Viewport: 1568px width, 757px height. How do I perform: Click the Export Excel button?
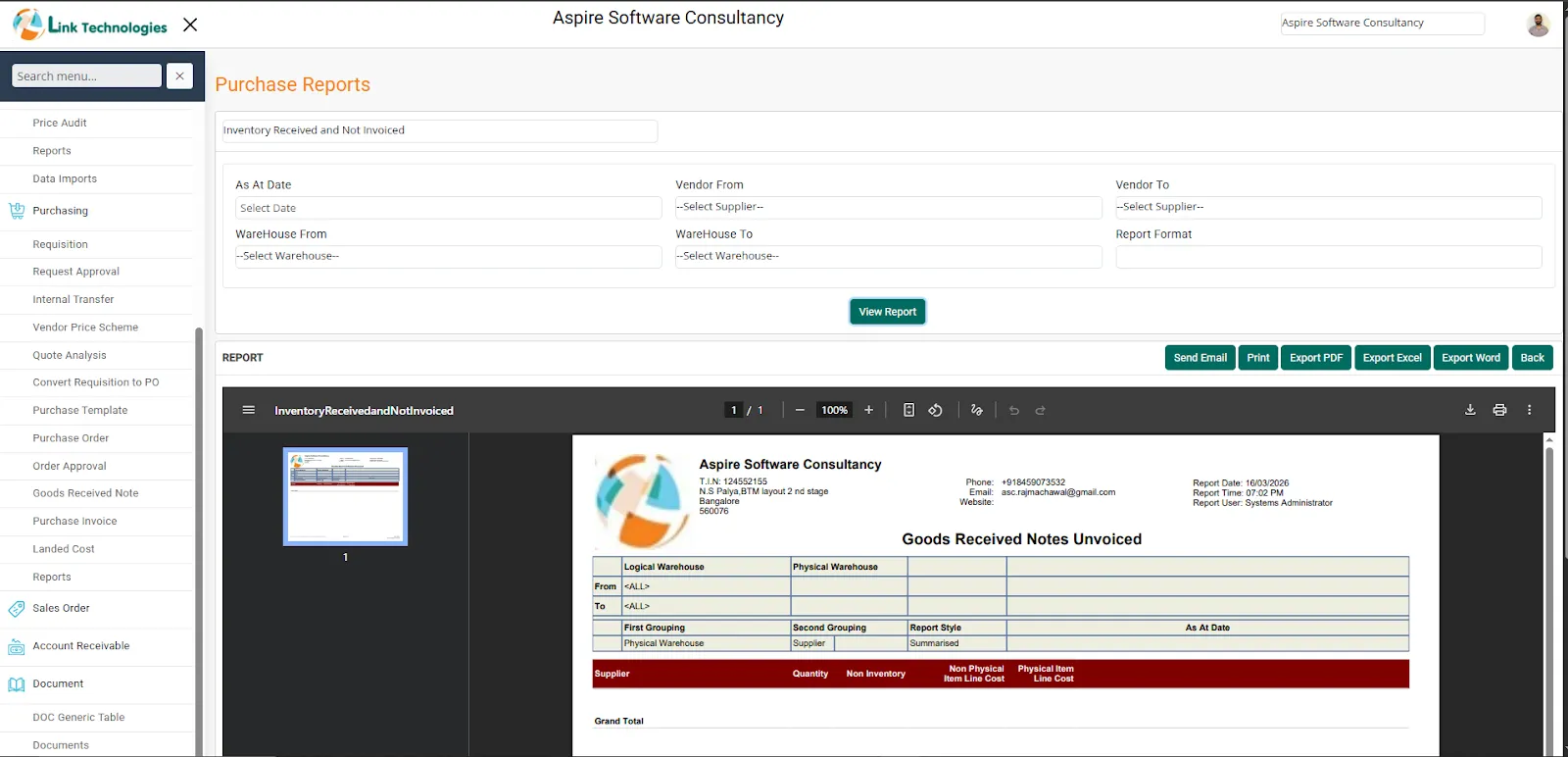[x=1392, y=358]
